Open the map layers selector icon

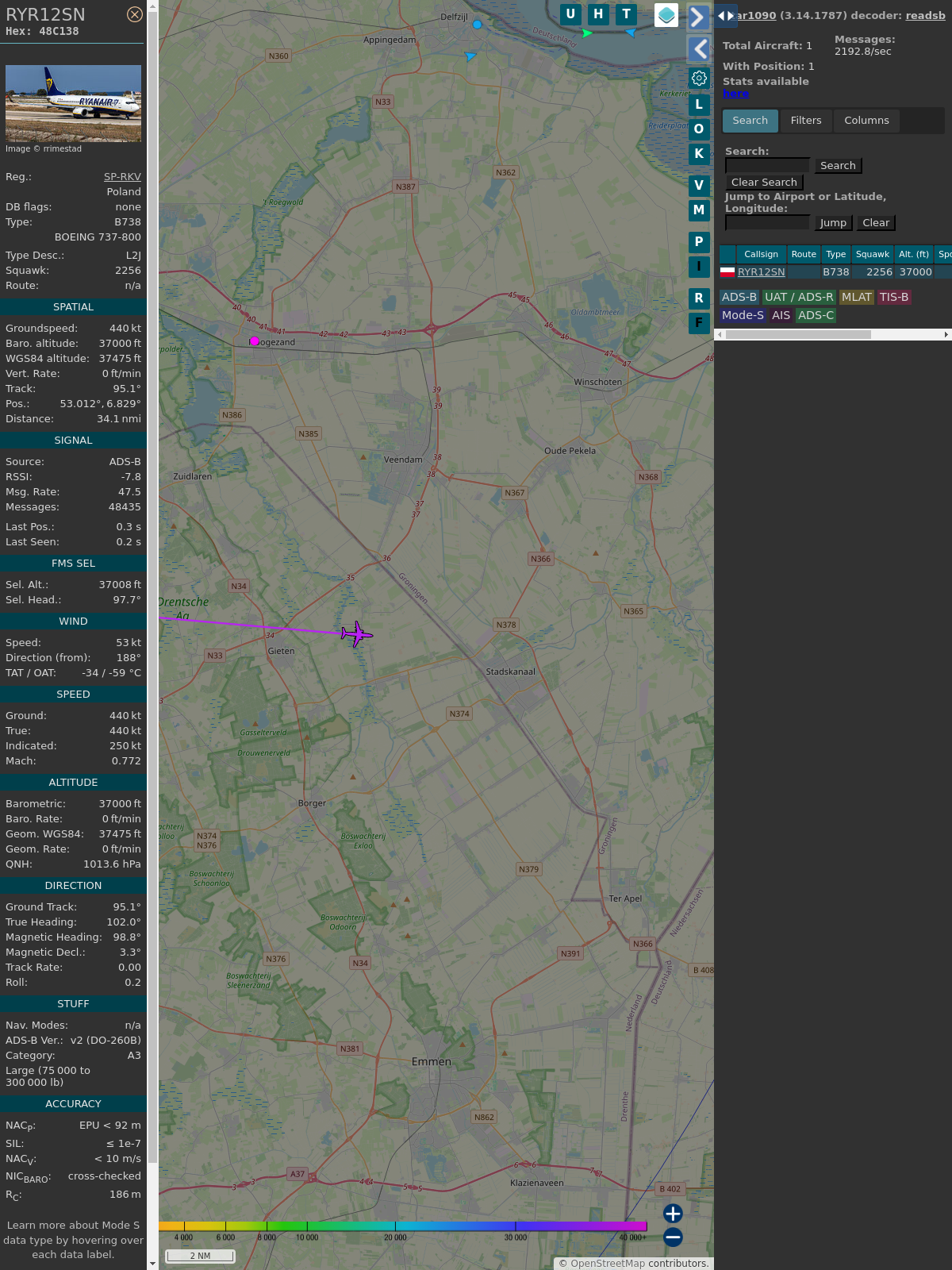[666, 15]
